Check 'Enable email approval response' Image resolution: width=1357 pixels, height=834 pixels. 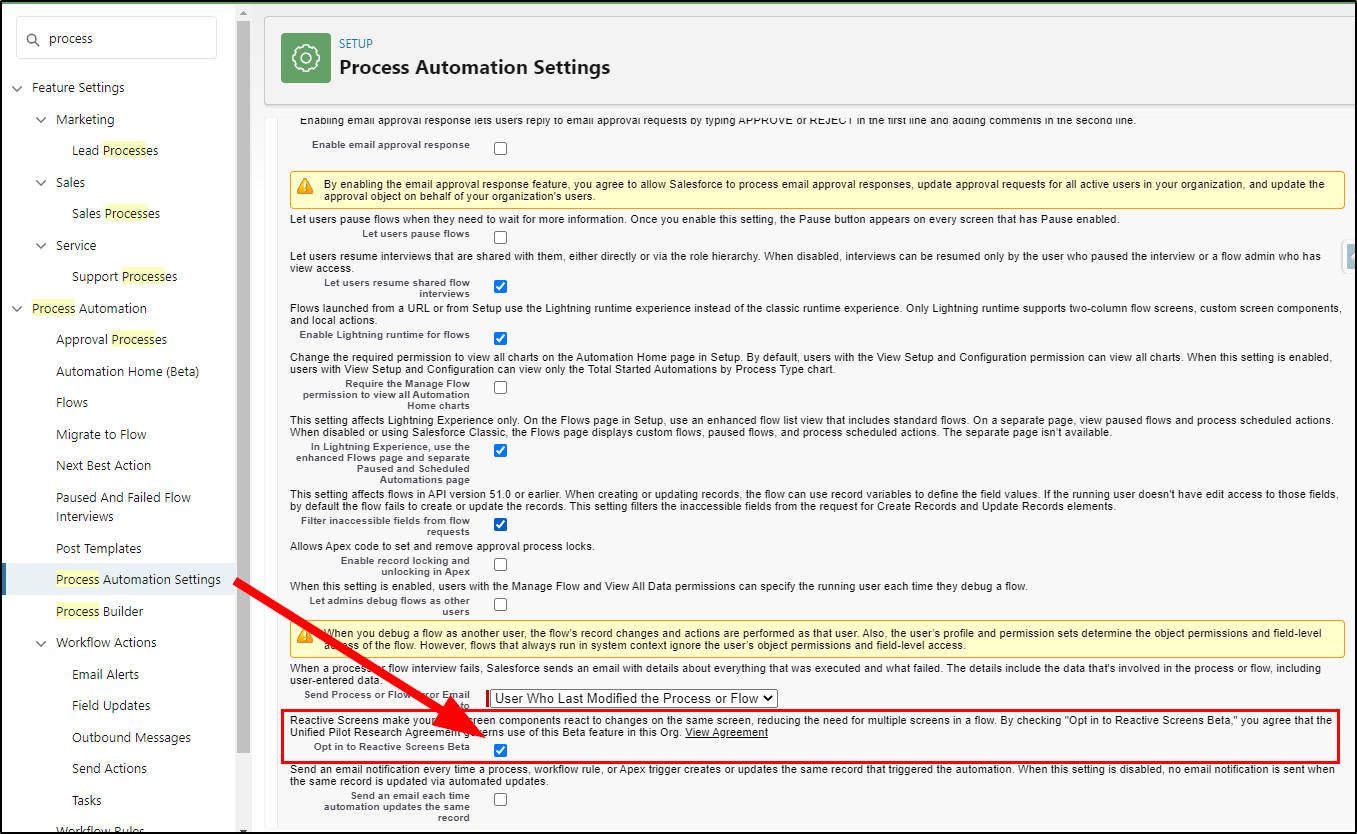pos(499,148)
